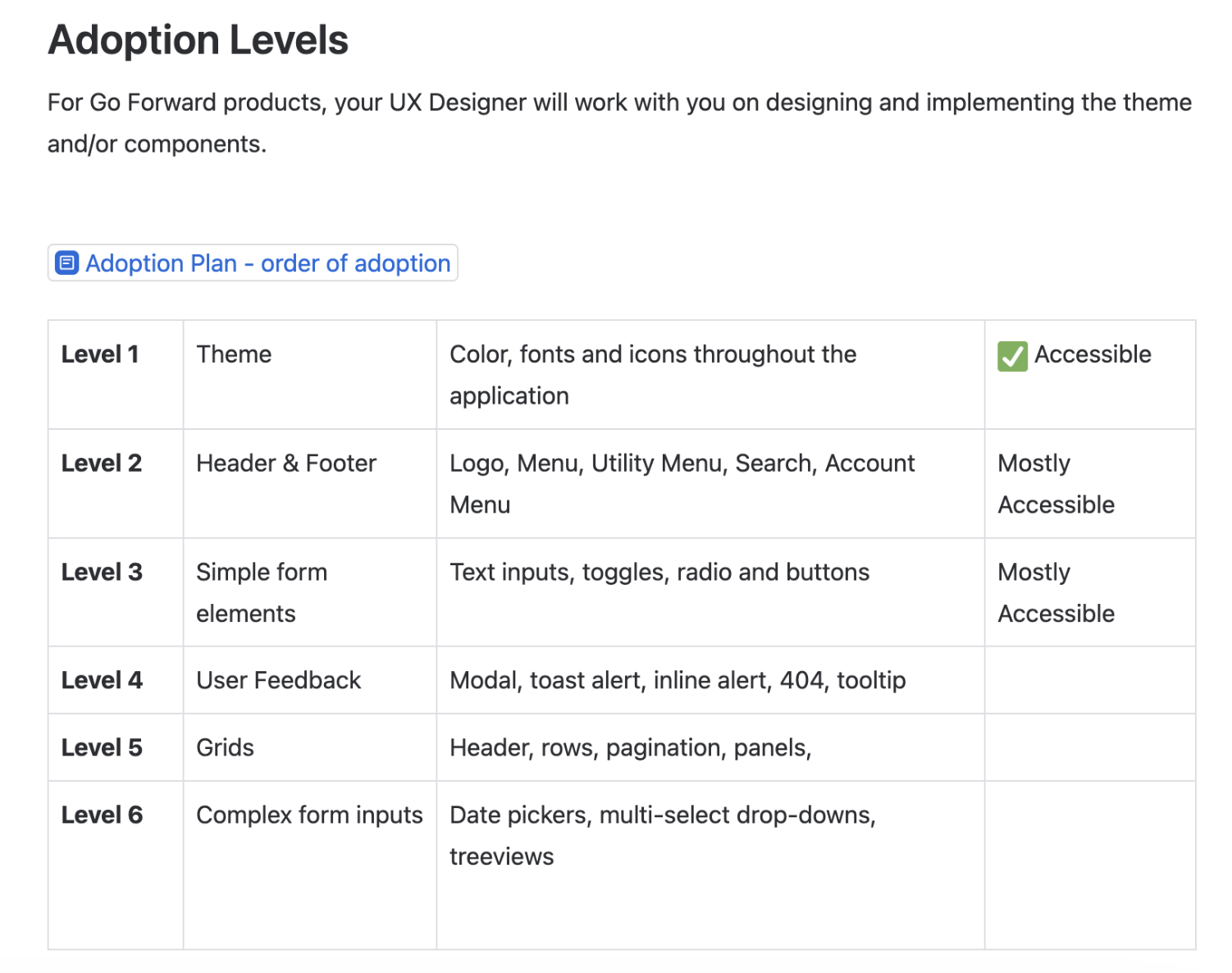Screen dimensions: 1232x973
Task: Click the Header & Footer cell
Action: pos(286,464)
